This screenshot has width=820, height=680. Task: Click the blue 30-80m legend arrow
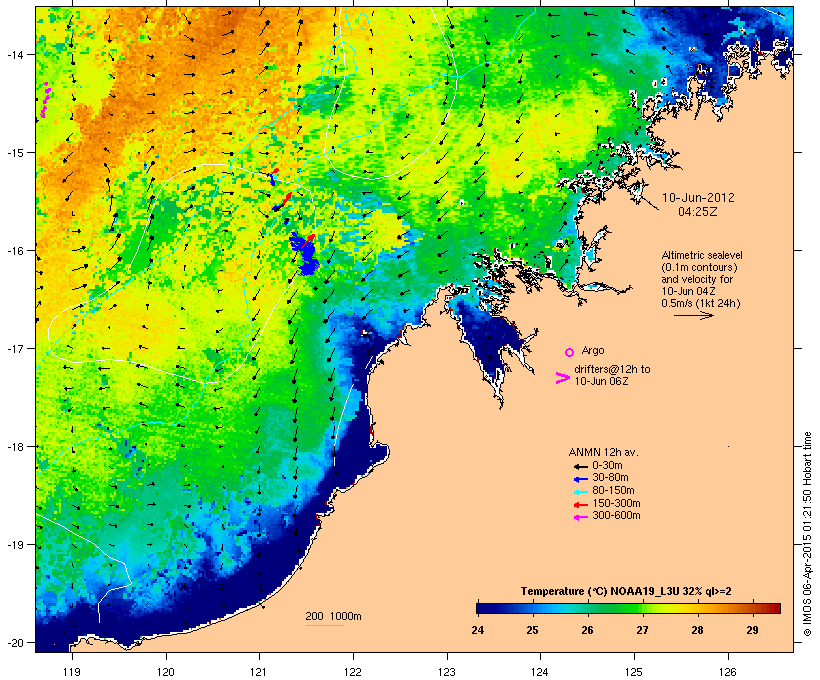point(580,479)
